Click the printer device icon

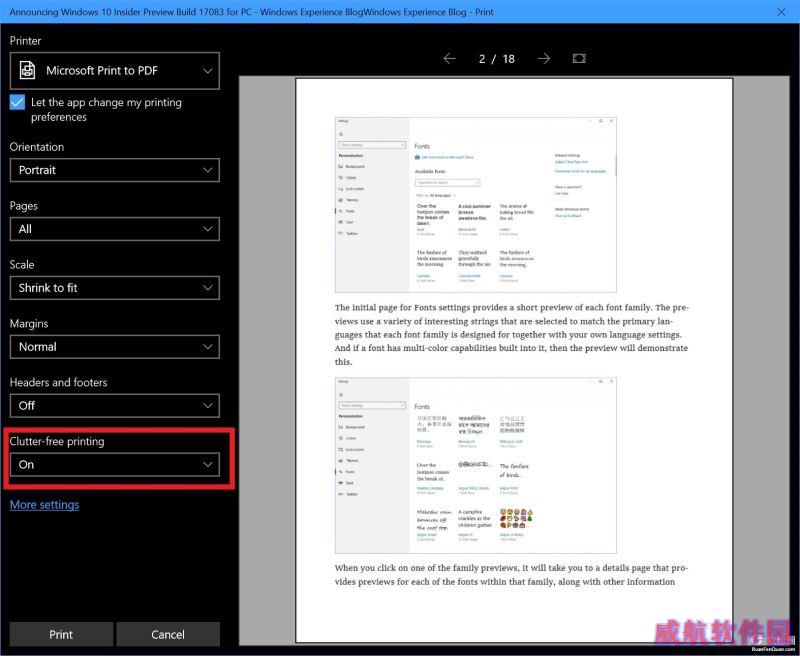(x=28, y=70)
